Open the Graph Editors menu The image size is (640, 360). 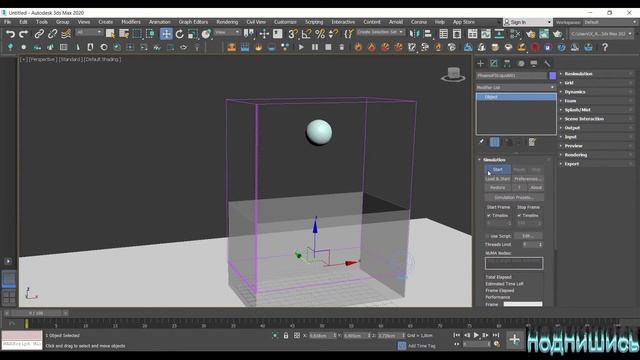coord(193,22)
